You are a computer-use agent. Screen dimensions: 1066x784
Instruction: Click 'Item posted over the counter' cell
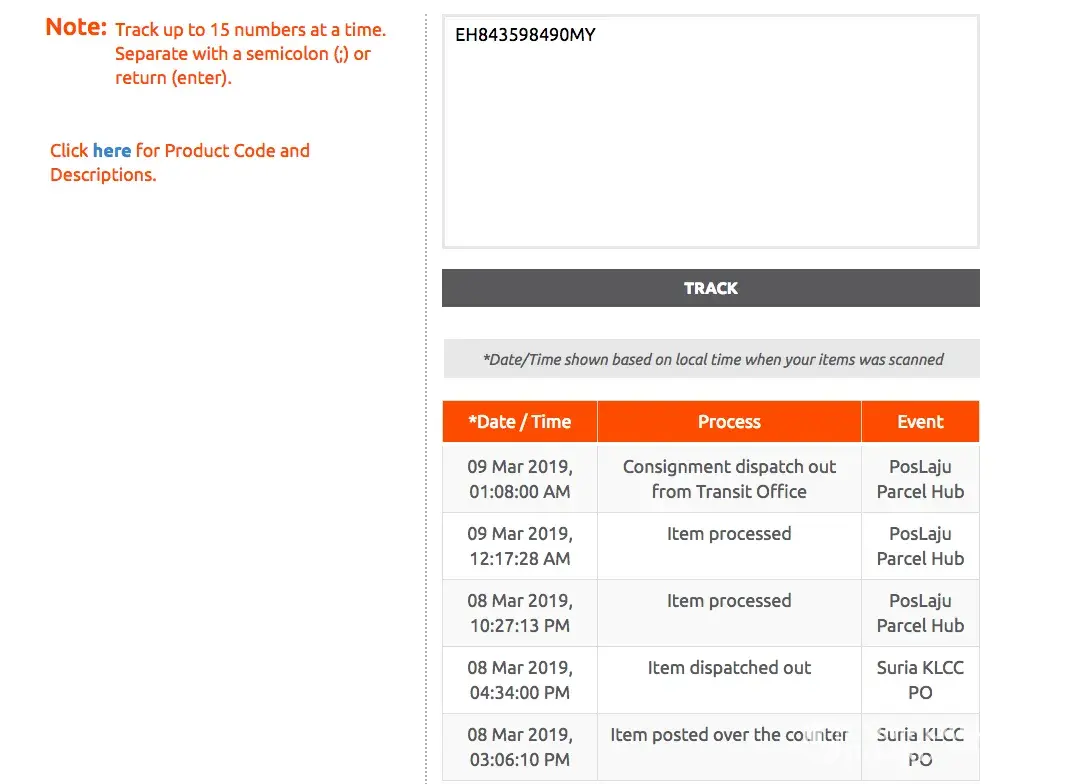(x=729, y=735)
